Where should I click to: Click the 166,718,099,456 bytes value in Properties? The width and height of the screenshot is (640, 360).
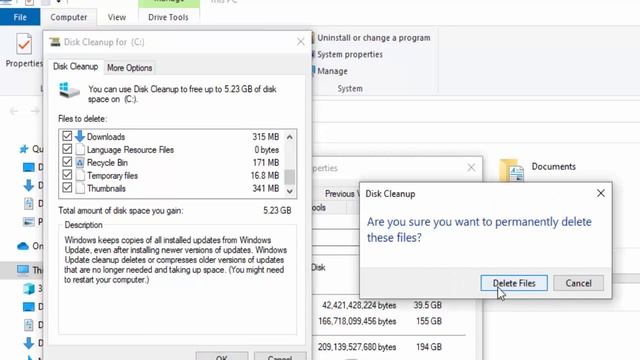(x=357, y=321)
